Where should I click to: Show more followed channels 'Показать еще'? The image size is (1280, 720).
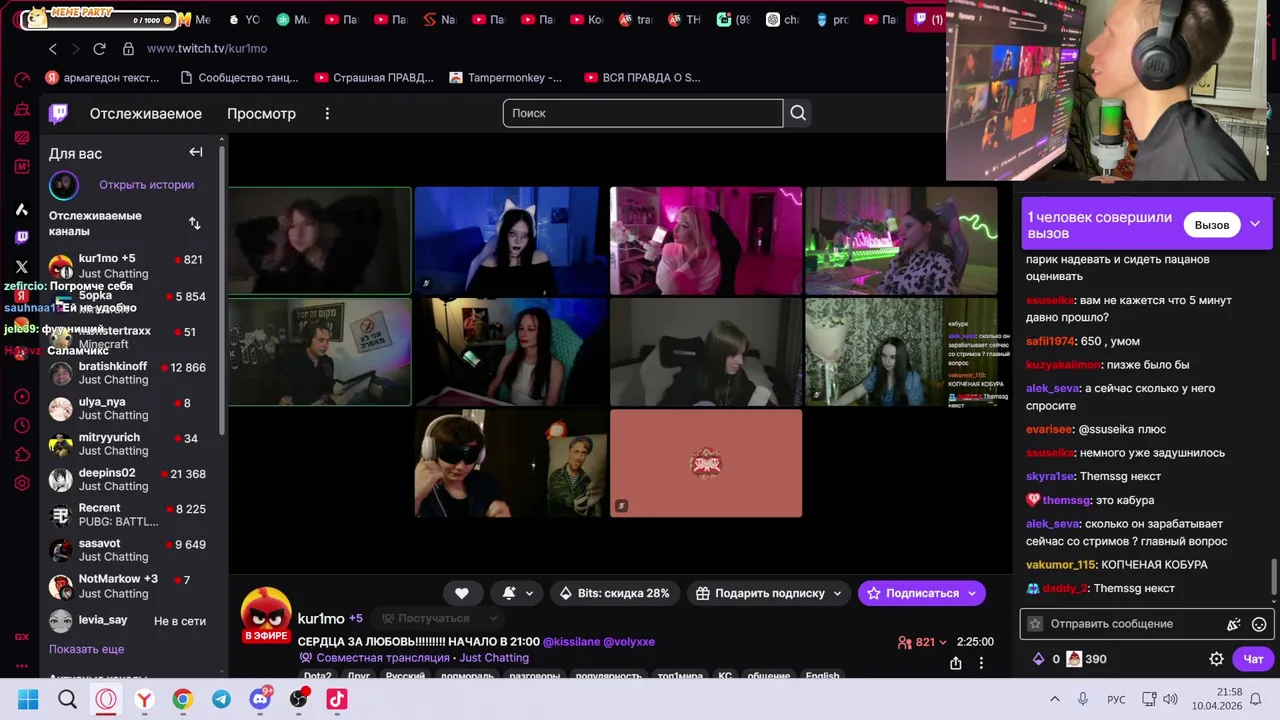tap(87, 649)
